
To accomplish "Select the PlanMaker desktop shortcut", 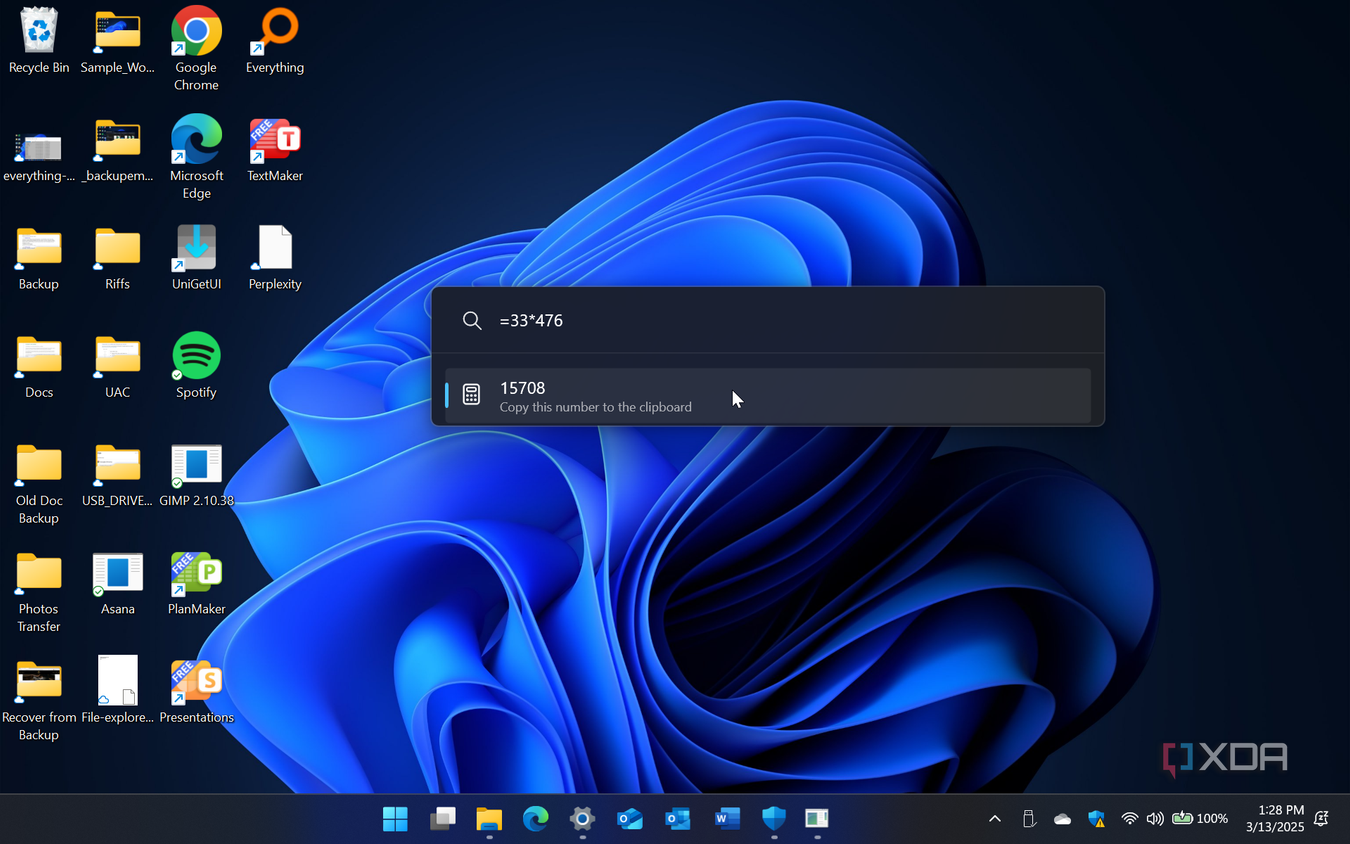I will 196,582.
